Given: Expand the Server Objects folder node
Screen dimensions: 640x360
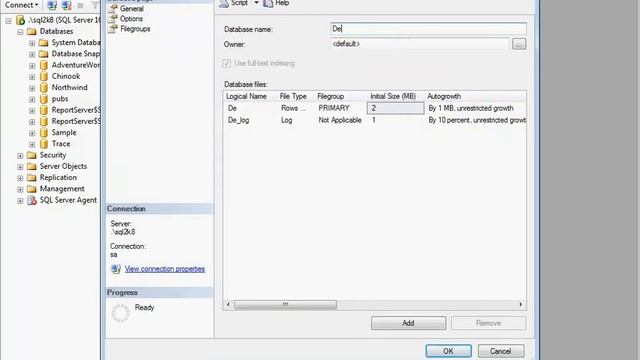Looking at the screenshot, I should point(20,167).
